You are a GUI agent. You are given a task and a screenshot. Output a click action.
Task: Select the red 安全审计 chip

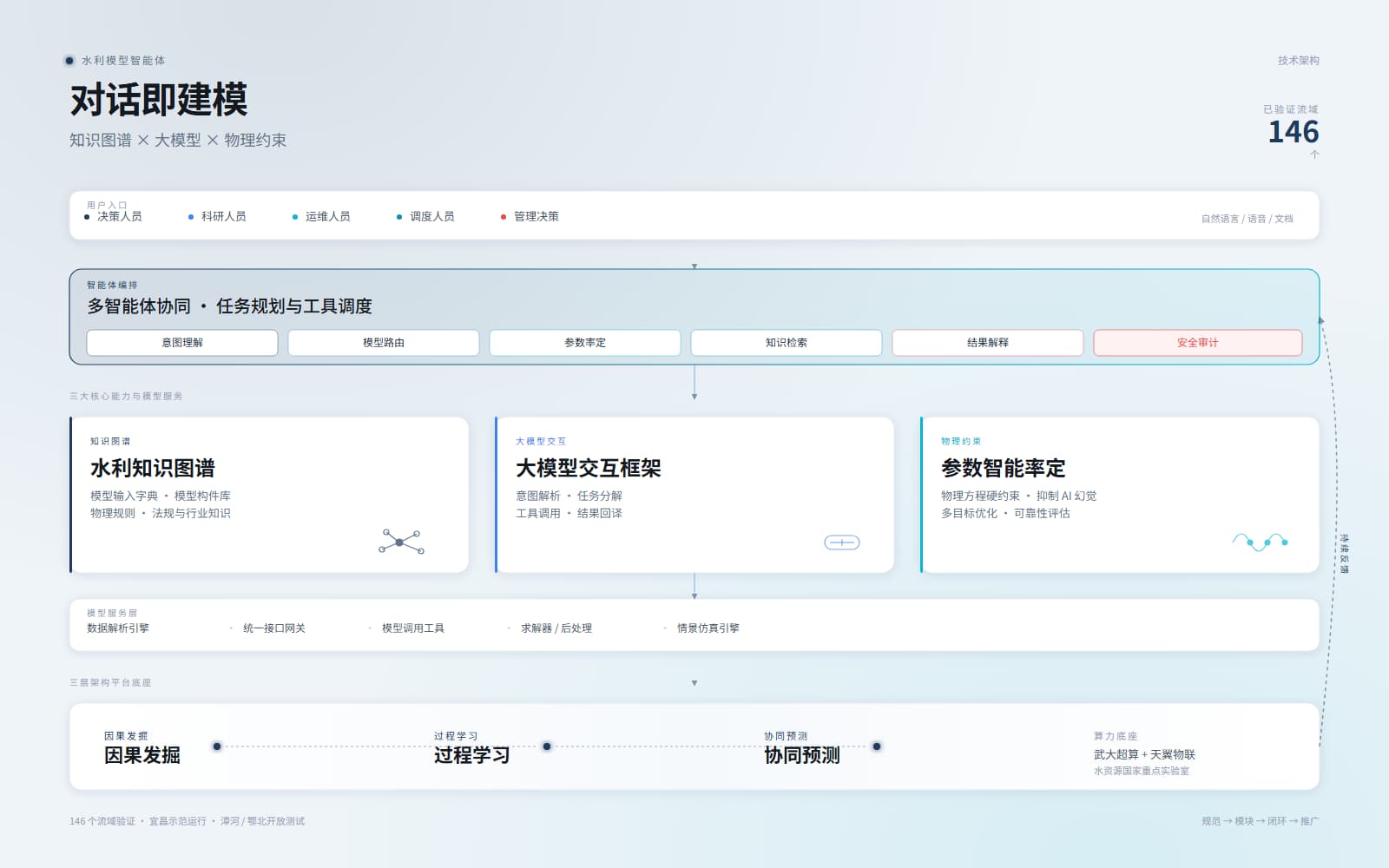point(1198,343)
